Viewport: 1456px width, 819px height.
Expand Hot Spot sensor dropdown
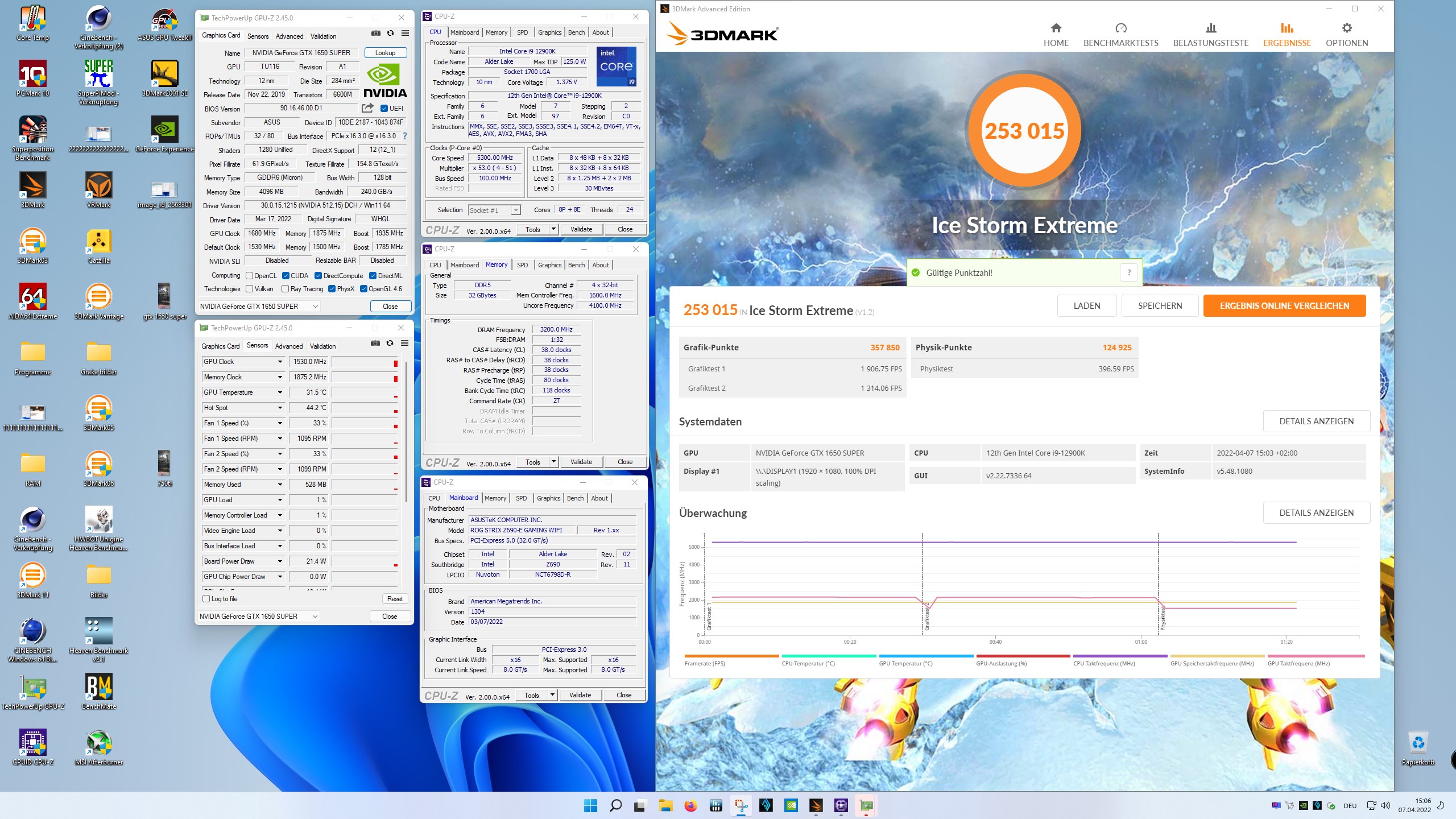pos(280,408)
